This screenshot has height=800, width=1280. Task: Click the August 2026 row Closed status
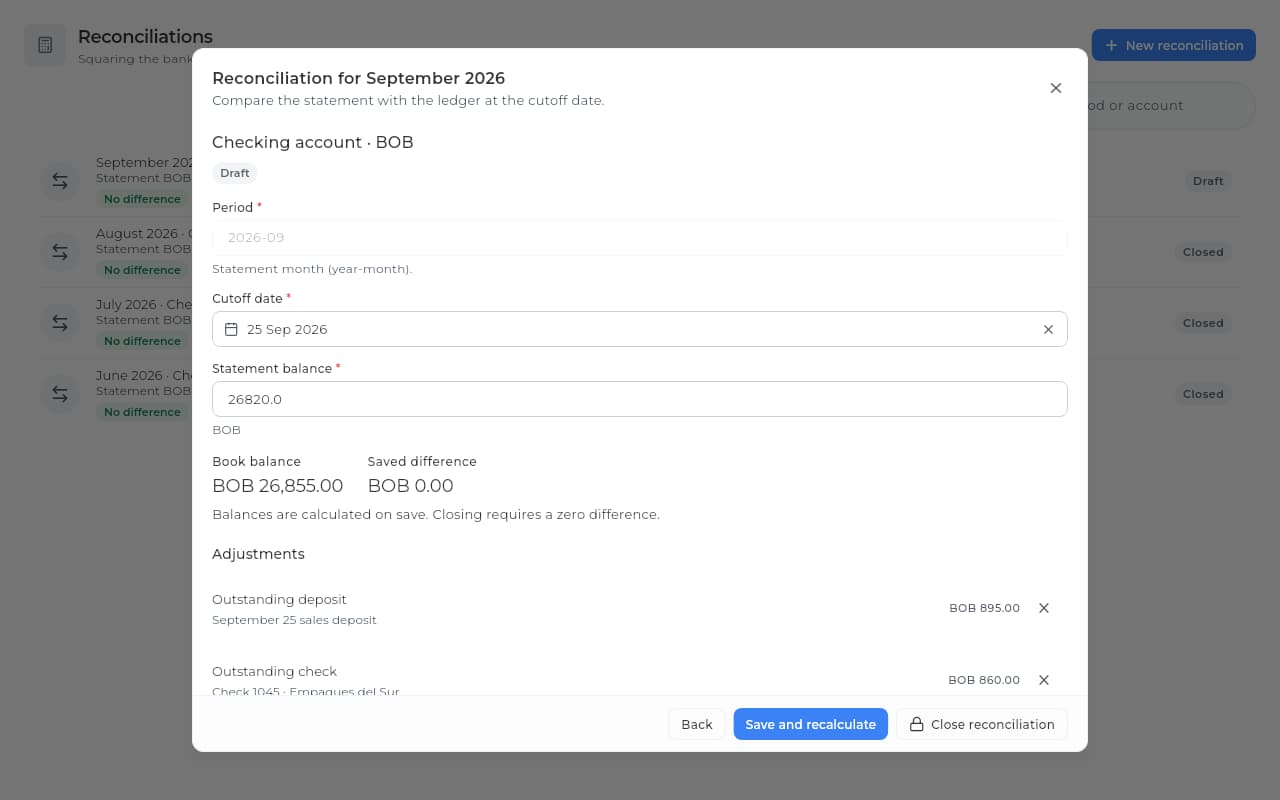click(1203, 252)
